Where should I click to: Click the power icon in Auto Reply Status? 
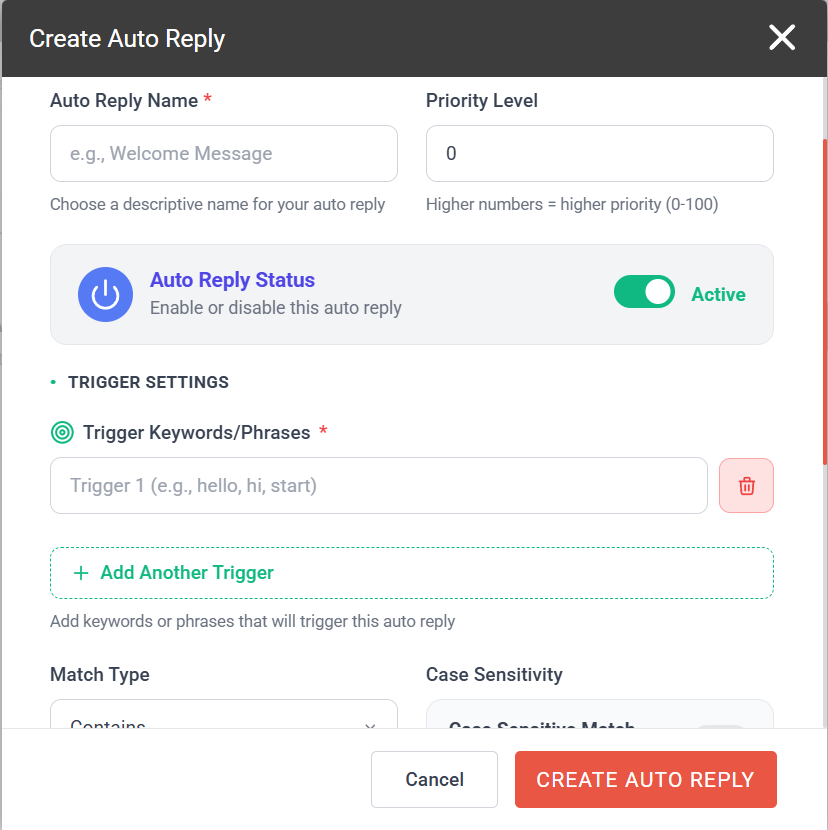point(105,294)
